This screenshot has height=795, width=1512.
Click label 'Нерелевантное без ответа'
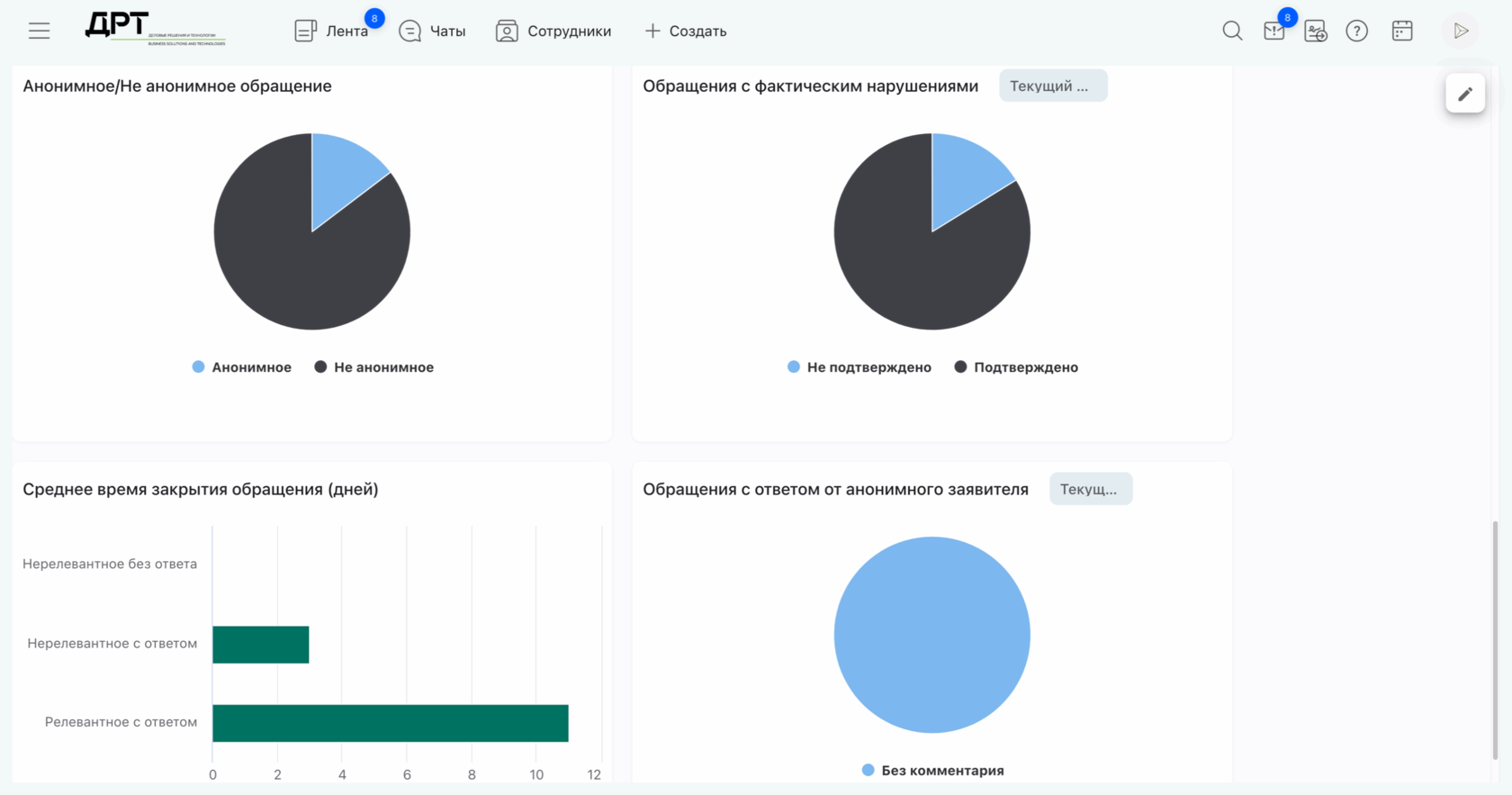click(x=110, y=565)
